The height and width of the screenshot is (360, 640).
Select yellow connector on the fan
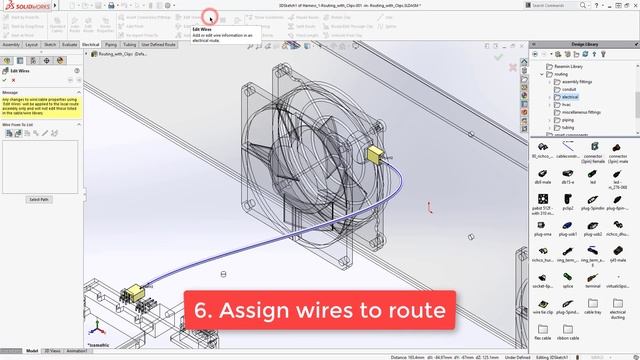375,155
